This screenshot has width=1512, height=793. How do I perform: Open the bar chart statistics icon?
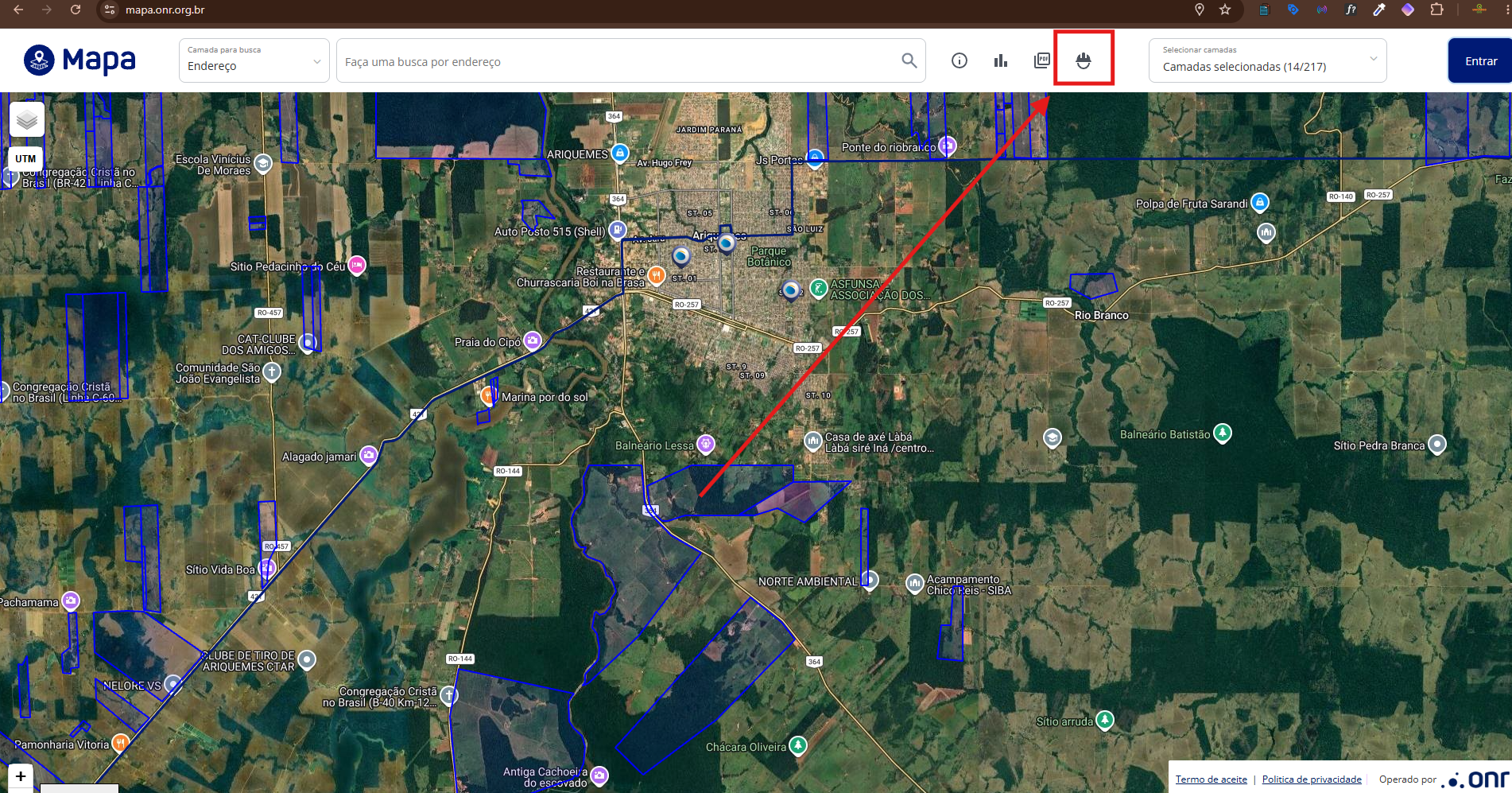tap(1001, 60)
